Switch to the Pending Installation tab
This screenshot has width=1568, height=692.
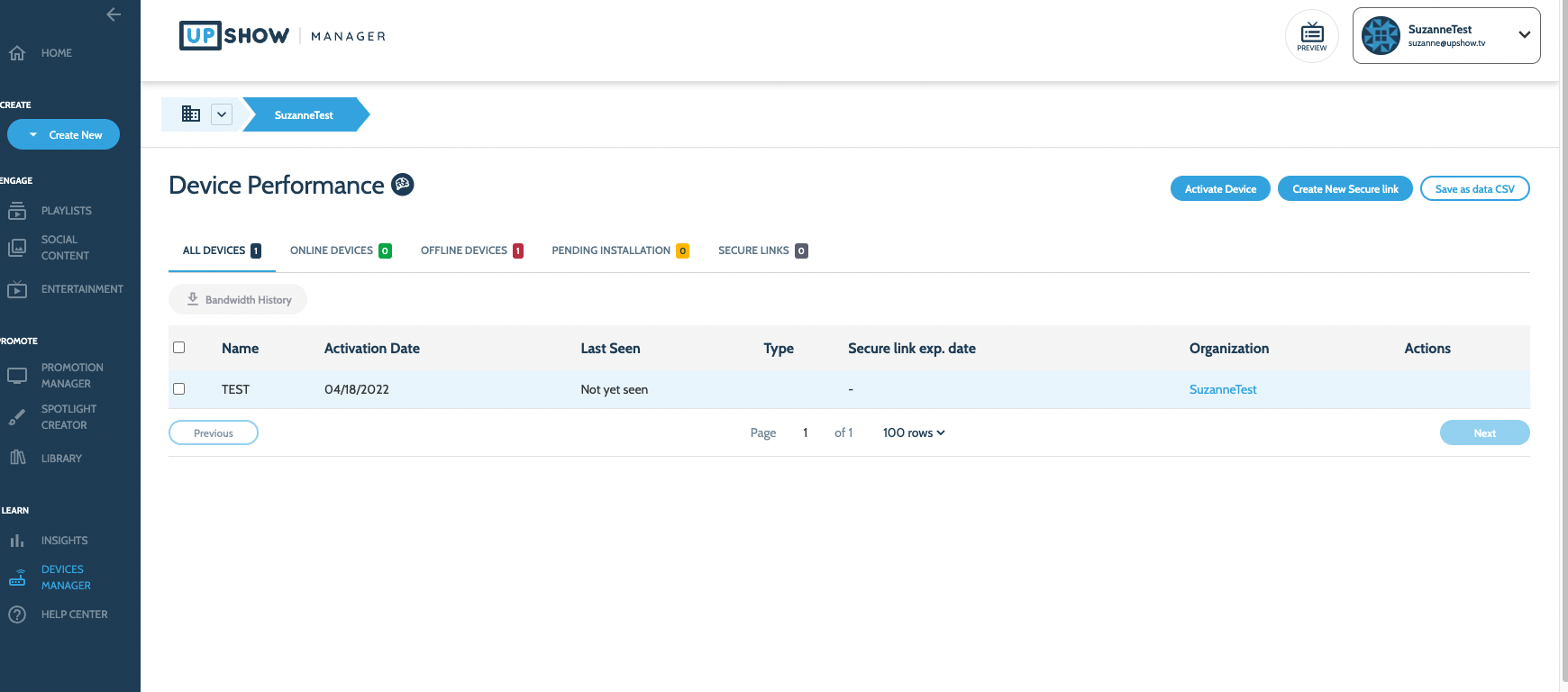pos(619,250)
